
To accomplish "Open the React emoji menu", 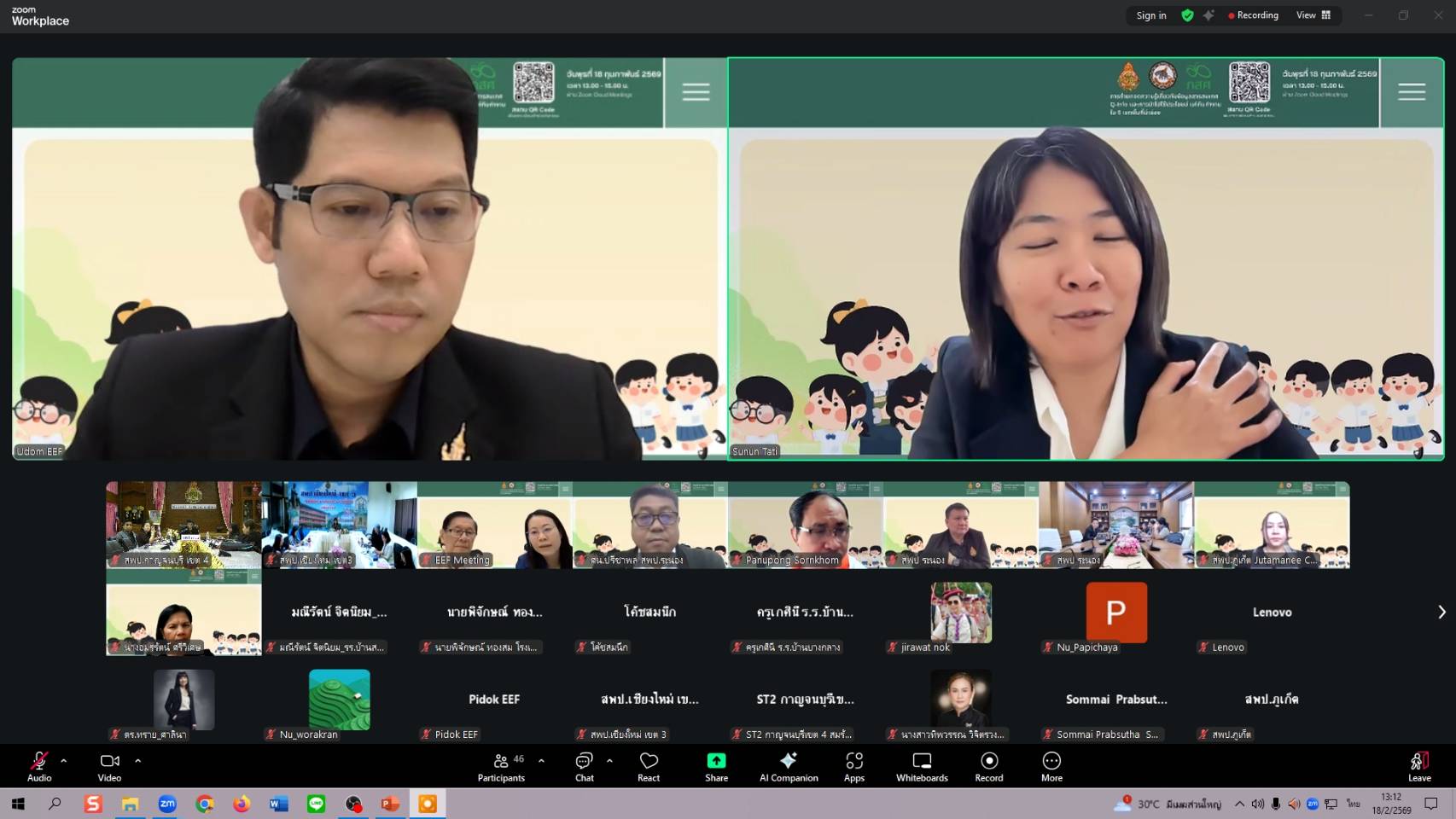I will coord(649,766).
